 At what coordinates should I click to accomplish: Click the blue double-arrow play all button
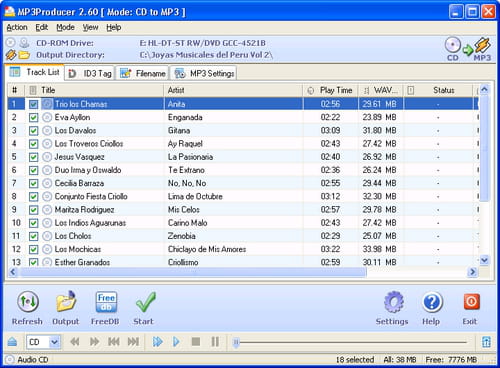pos(157,342)
